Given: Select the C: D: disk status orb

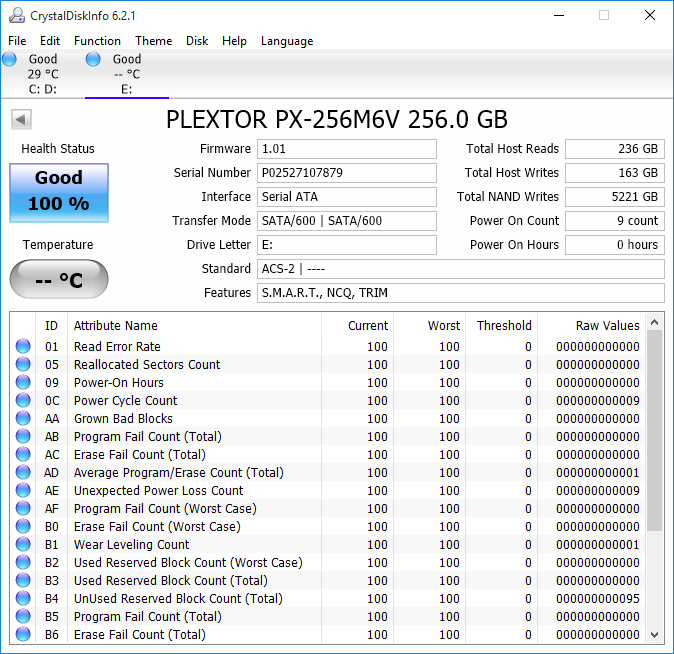Looking at the screenshot, I should tap(10, 59).
